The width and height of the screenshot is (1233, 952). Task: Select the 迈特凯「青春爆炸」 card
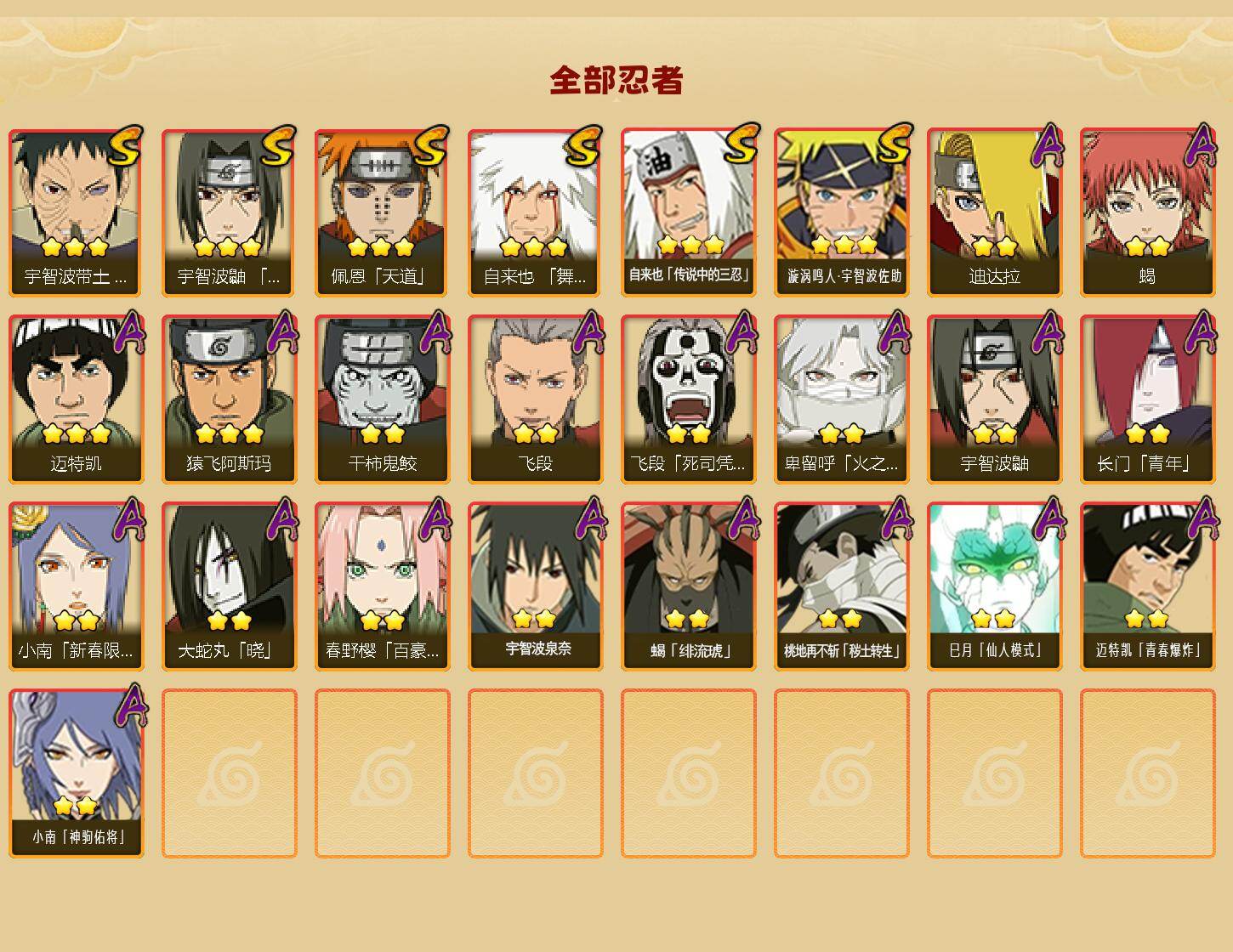[x=1147, y=586]
